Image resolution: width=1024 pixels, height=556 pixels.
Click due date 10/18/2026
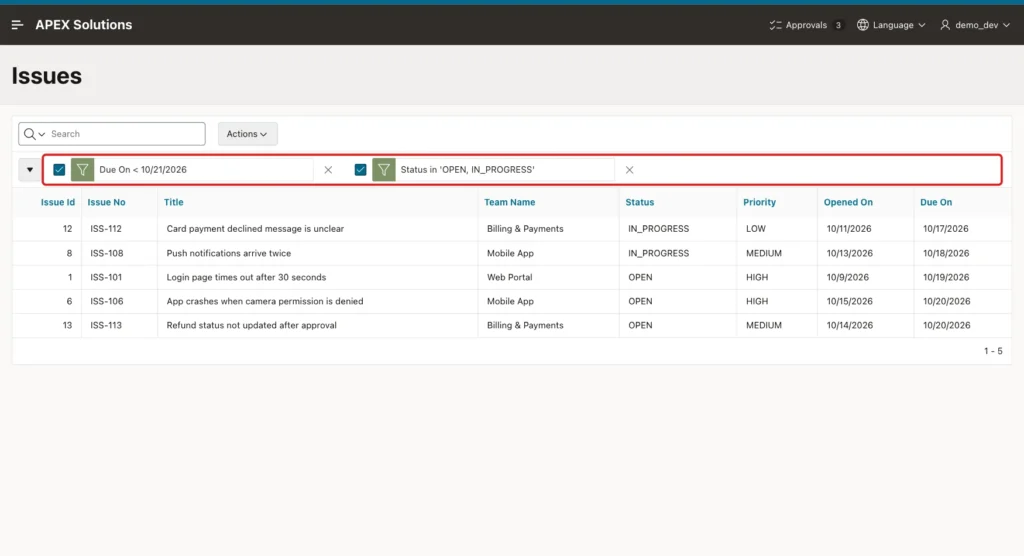(x=946, y=253)
